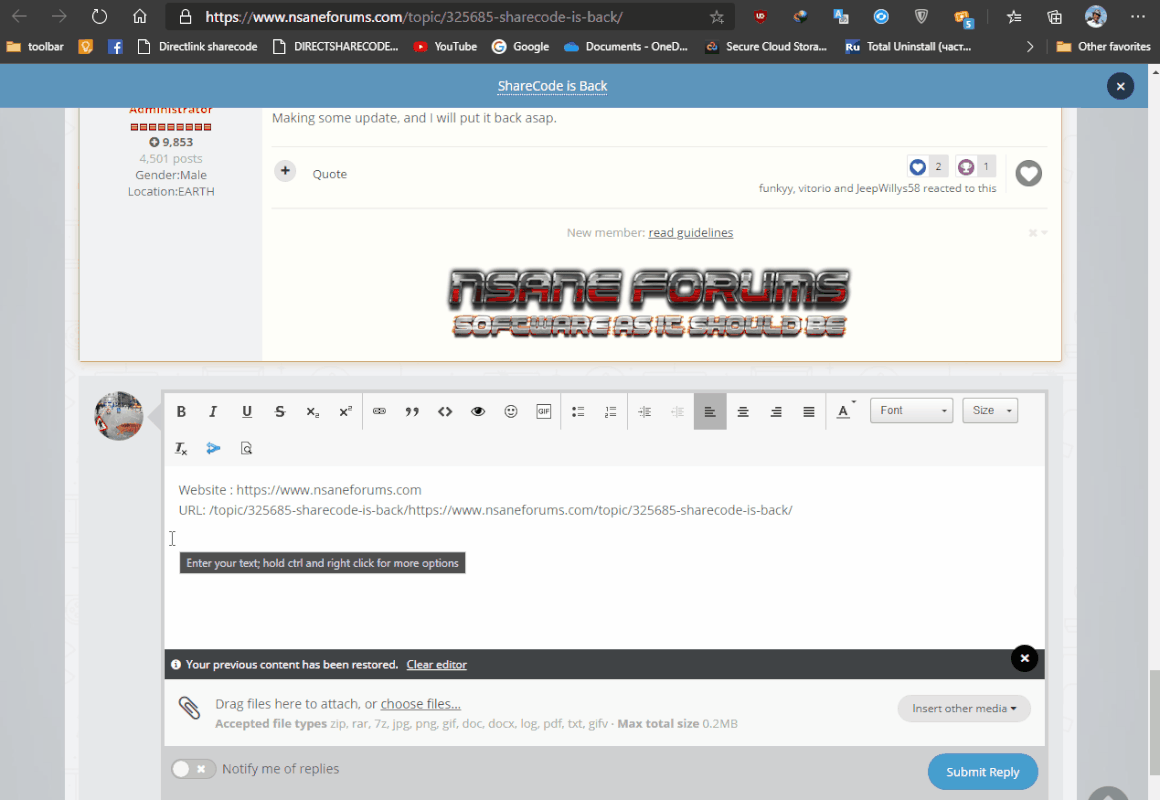
Task: Open the text color picker
Action: pos(845,411)
